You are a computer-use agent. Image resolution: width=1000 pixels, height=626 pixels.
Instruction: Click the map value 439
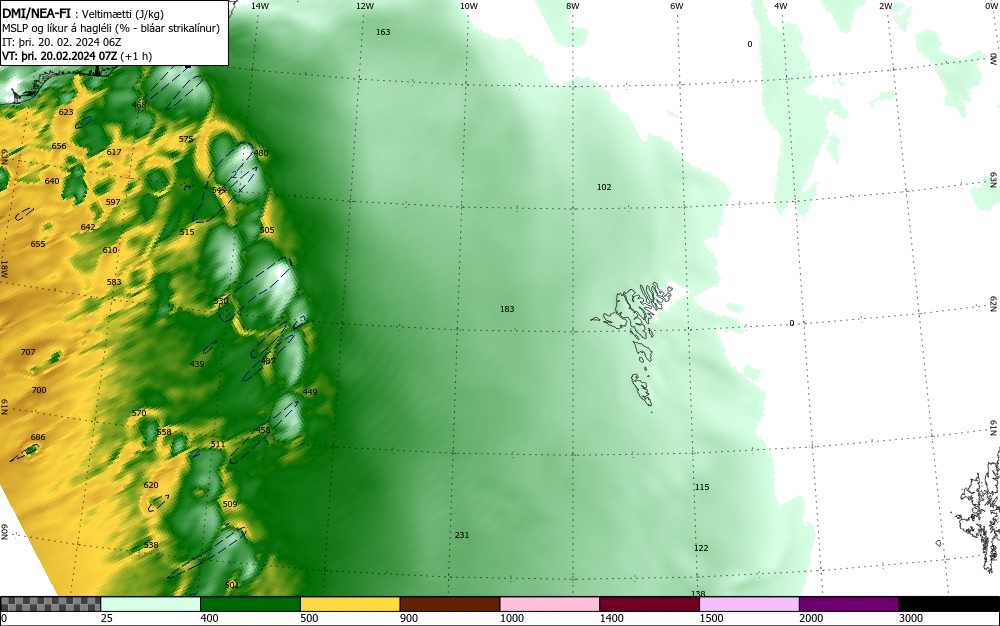[x=197, y=364]
